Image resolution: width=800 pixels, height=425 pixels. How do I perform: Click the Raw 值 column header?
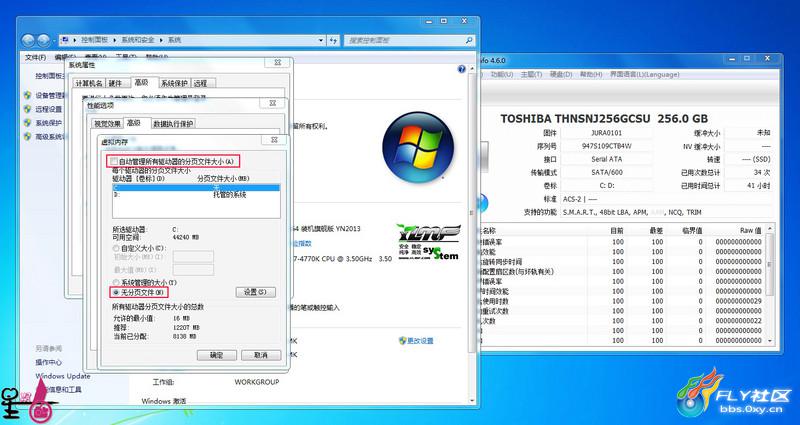coord(750,231)
